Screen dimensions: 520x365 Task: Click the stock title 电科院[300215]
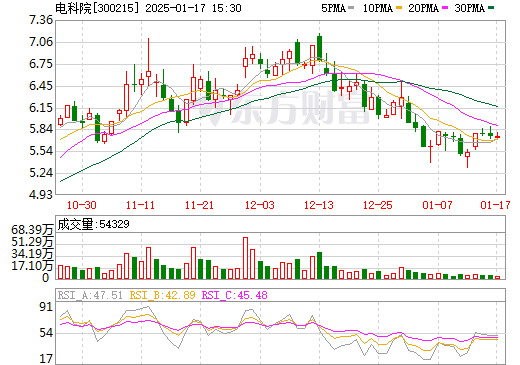click(97, 8)
